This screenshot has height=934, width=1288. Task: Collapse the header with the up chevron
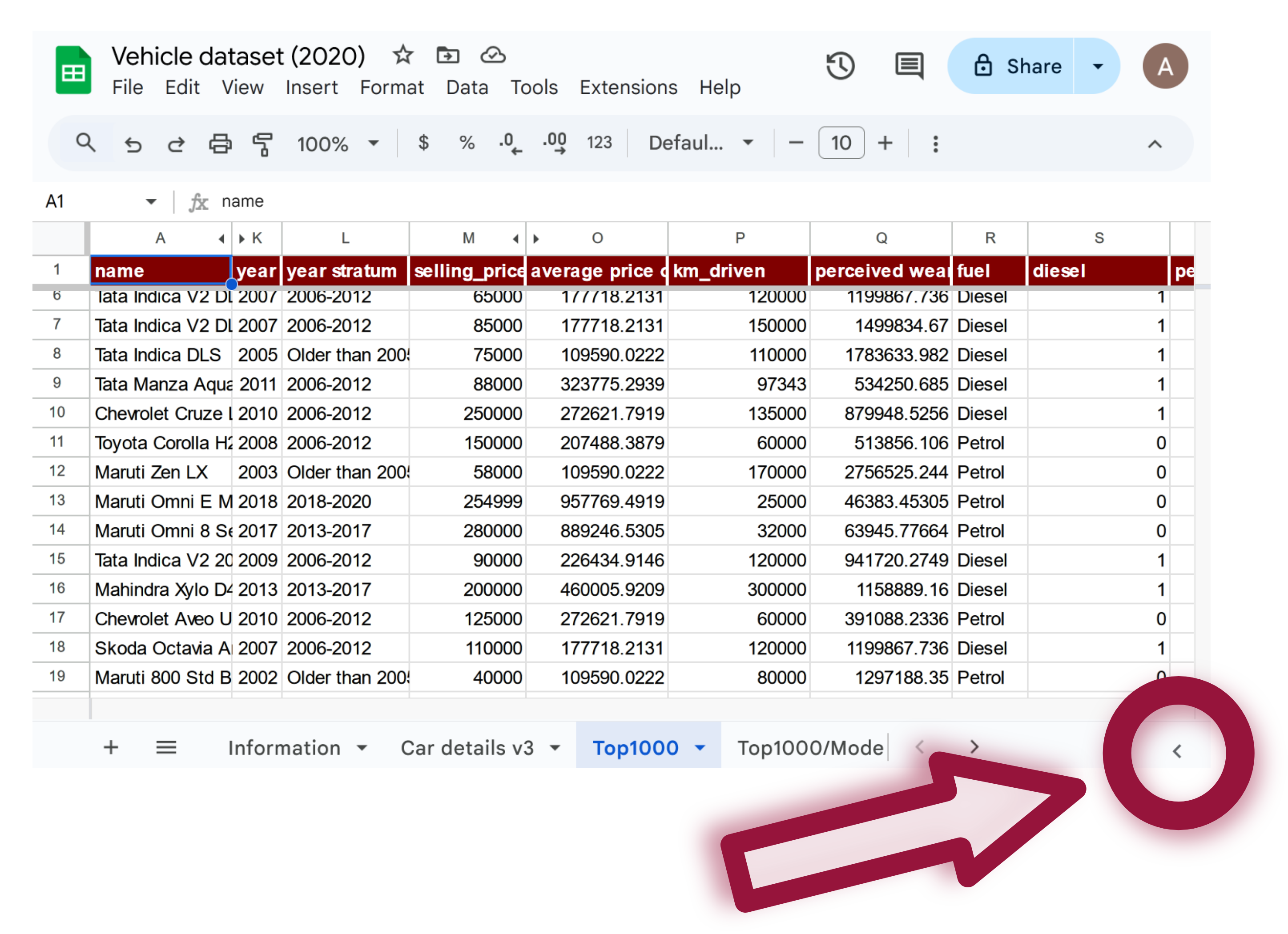tap(1154, 144)
